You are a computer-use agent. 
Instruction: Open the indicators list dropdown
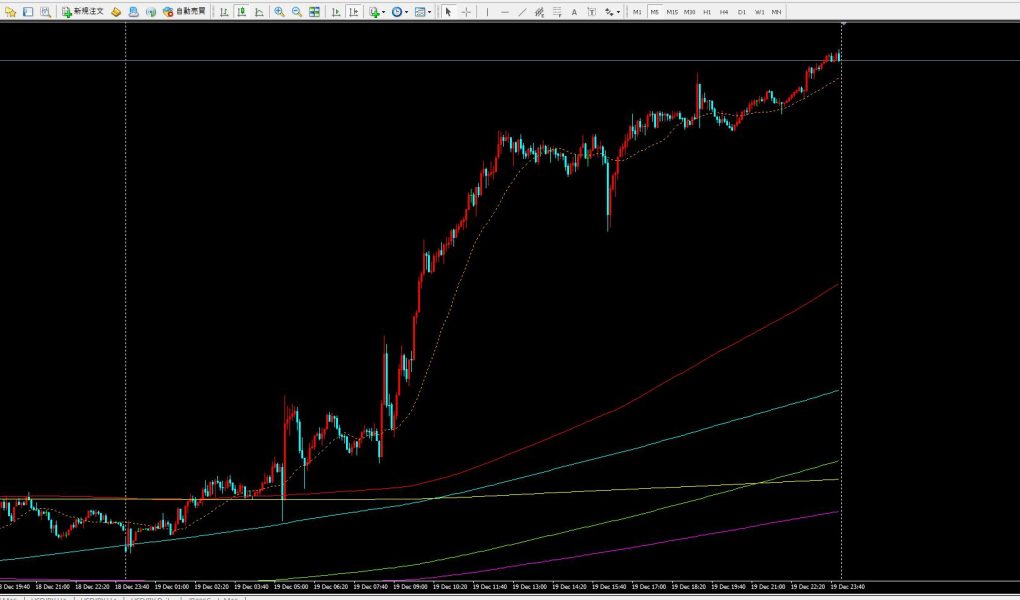pos(376,12)
